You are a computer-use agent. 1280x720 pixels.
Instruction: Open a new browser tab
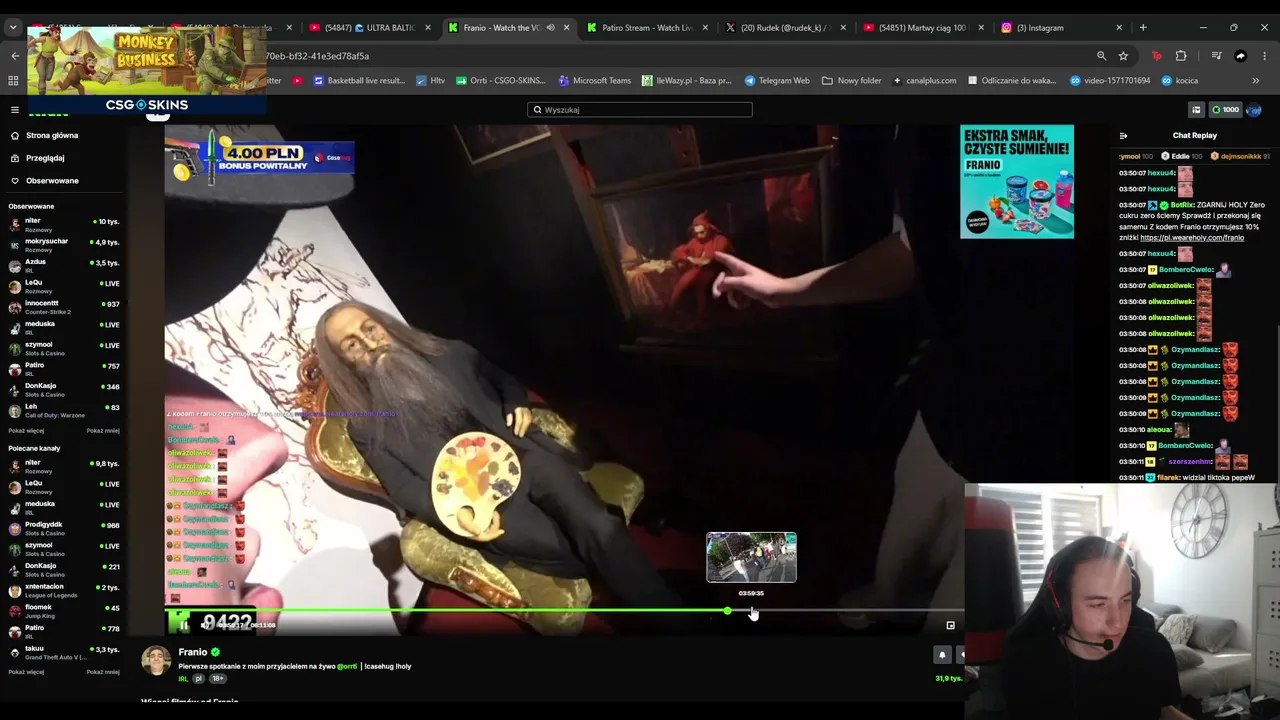point(1143,28)
